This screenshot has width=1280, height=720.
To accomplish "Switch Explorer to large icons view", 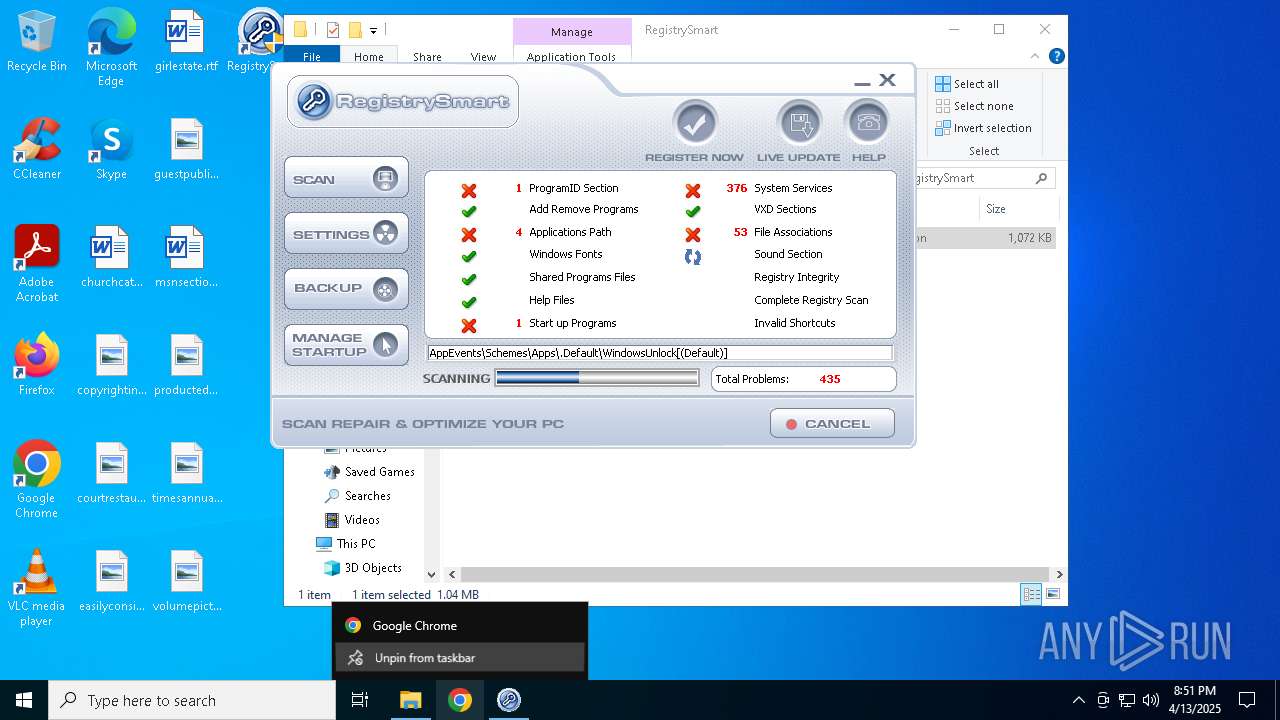I will pos(1052,594).
